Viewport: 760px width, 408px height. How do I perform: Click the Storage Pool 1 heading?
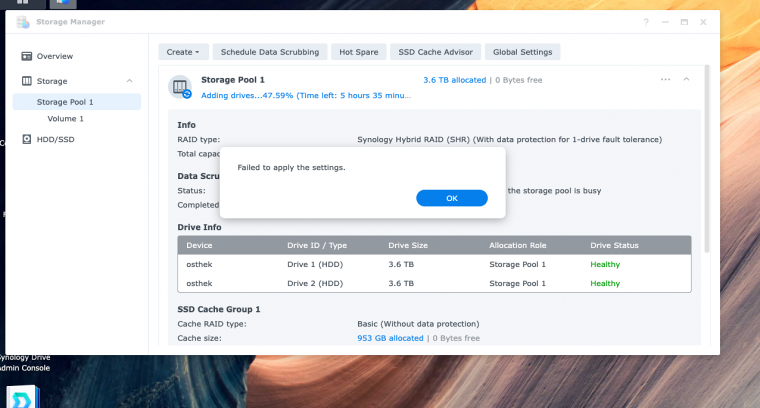click(x=233, y=80)
